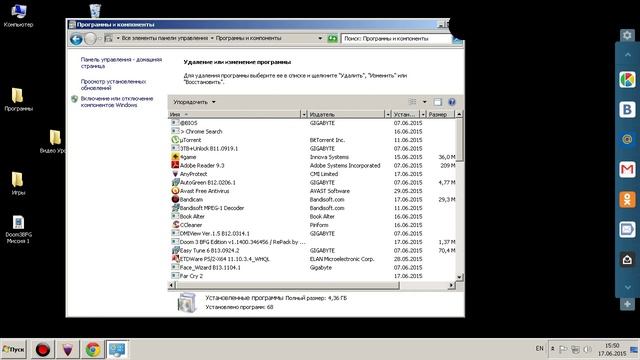Open the purple shield taskbar icon

click(x=67, y=350)
